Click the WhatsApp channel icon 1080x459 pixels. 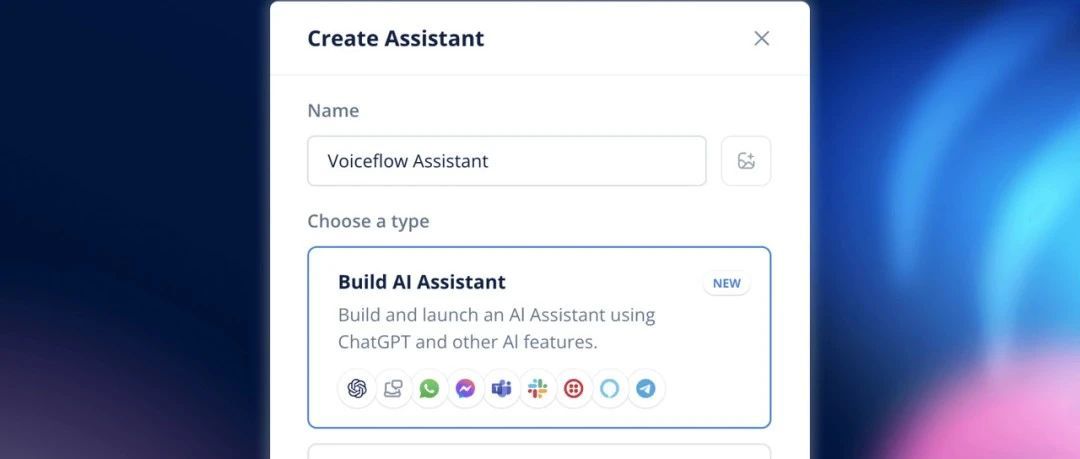[x=429, y=389]
